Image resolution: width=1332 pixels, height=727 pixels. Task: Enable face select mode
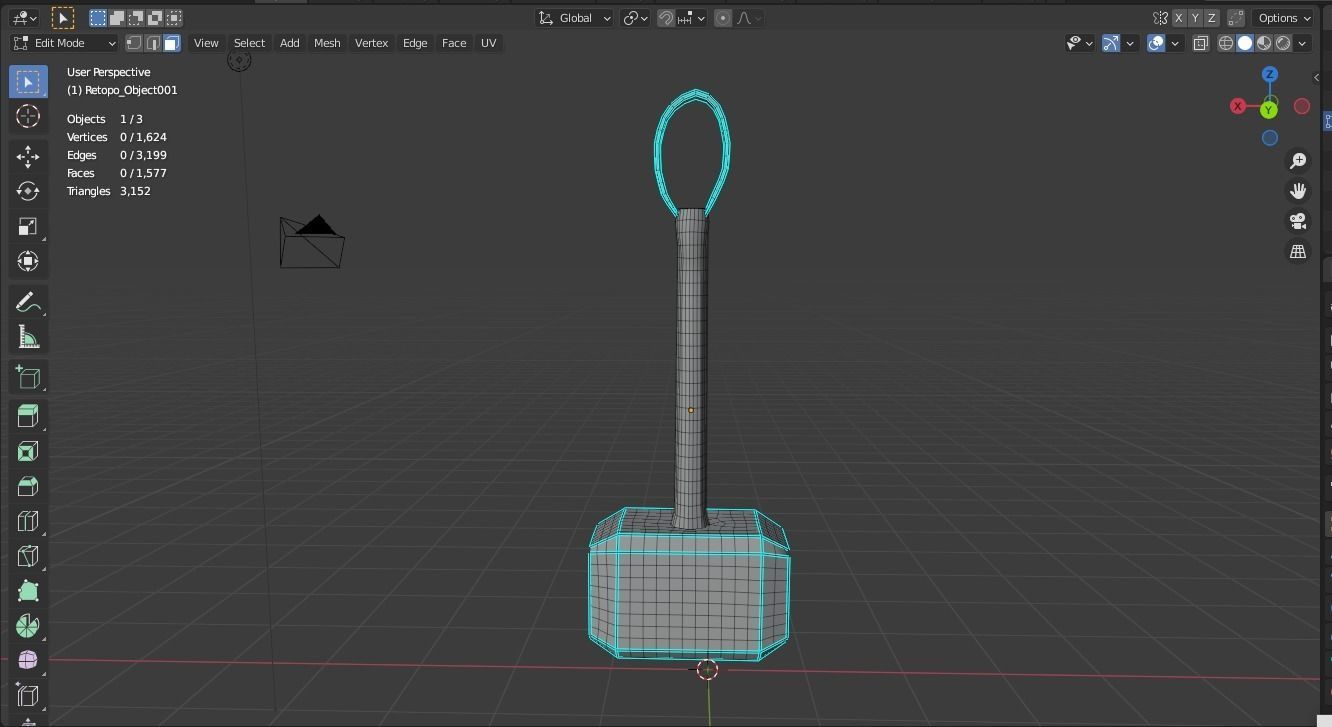(x=172, y=43)
